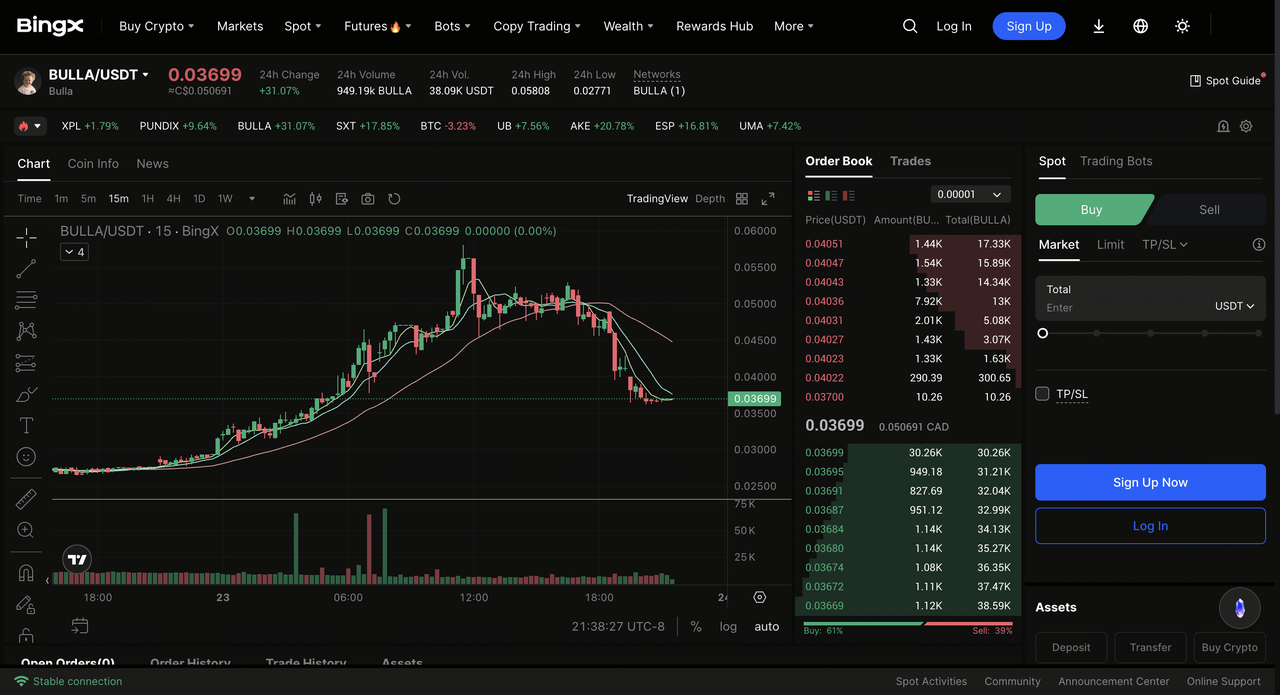
Task: Open the Coin Info tab
Action: click(93, 164)
